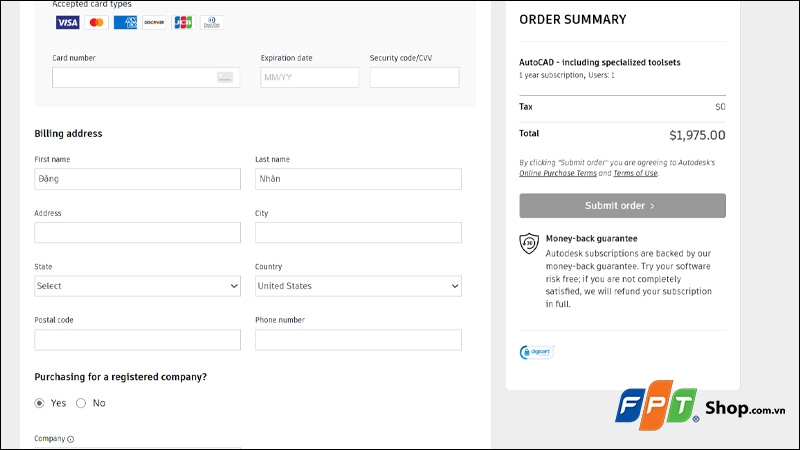The width and height of the screenshot is (800, 450).
Task: Click the Mastercard logo icon
Action: [96, 22]
